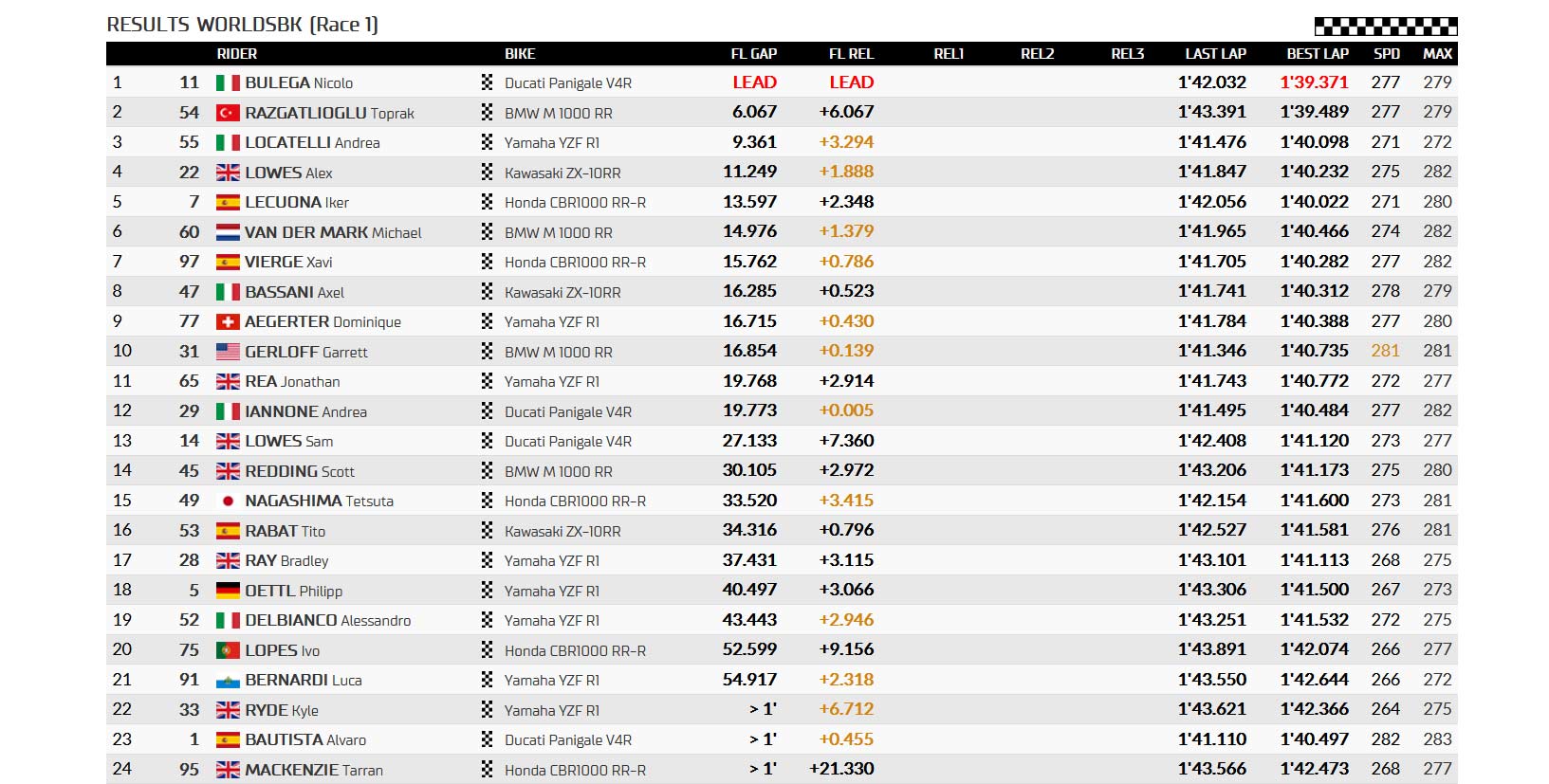Click rider name BASSANI Axel
The width and height of the screenshot is (1549, 784).
(x=294, y=292)
